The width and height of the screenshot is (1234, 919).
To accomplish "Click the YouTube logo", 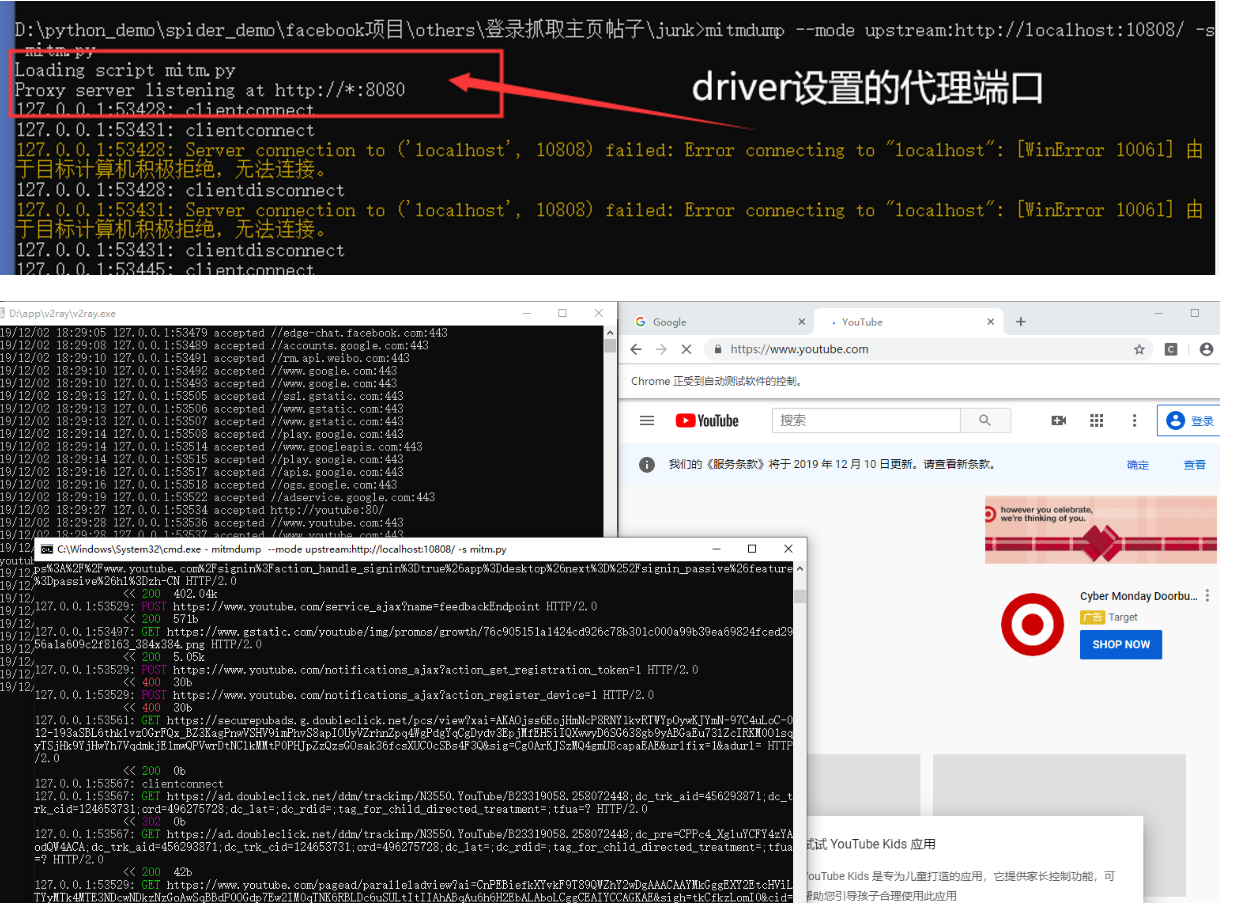I will (x=707, y=420).
